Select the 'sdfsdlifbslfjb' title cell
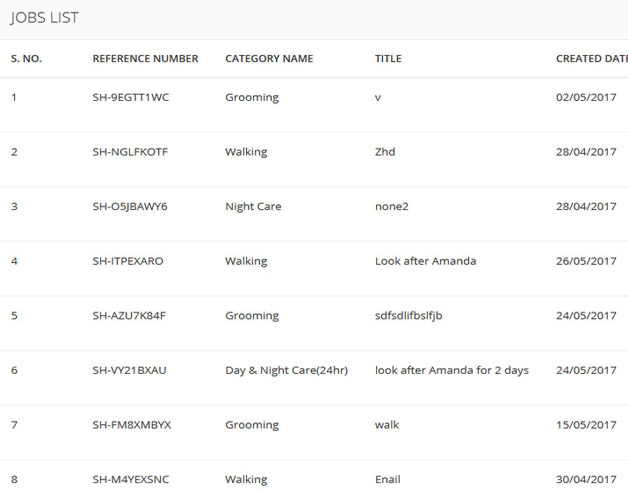 coord(408,316)
